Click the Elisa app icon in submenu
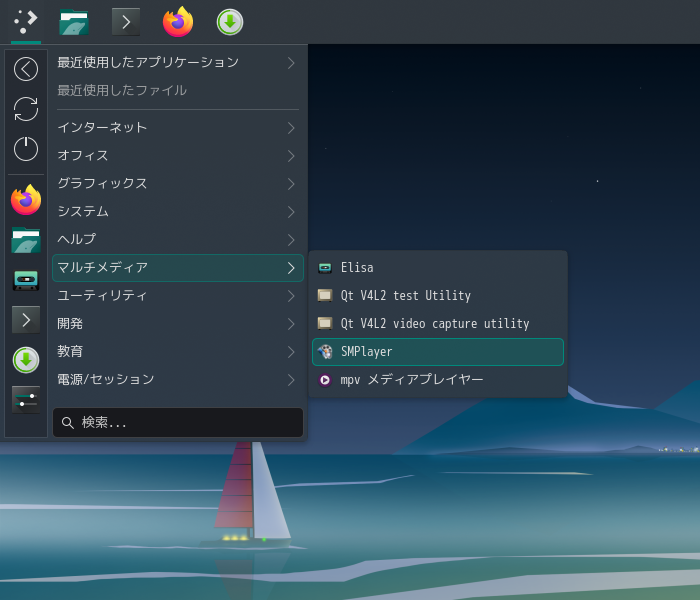Image resolution: width=700 pixels, height=600 pixels. coord(325,268)
